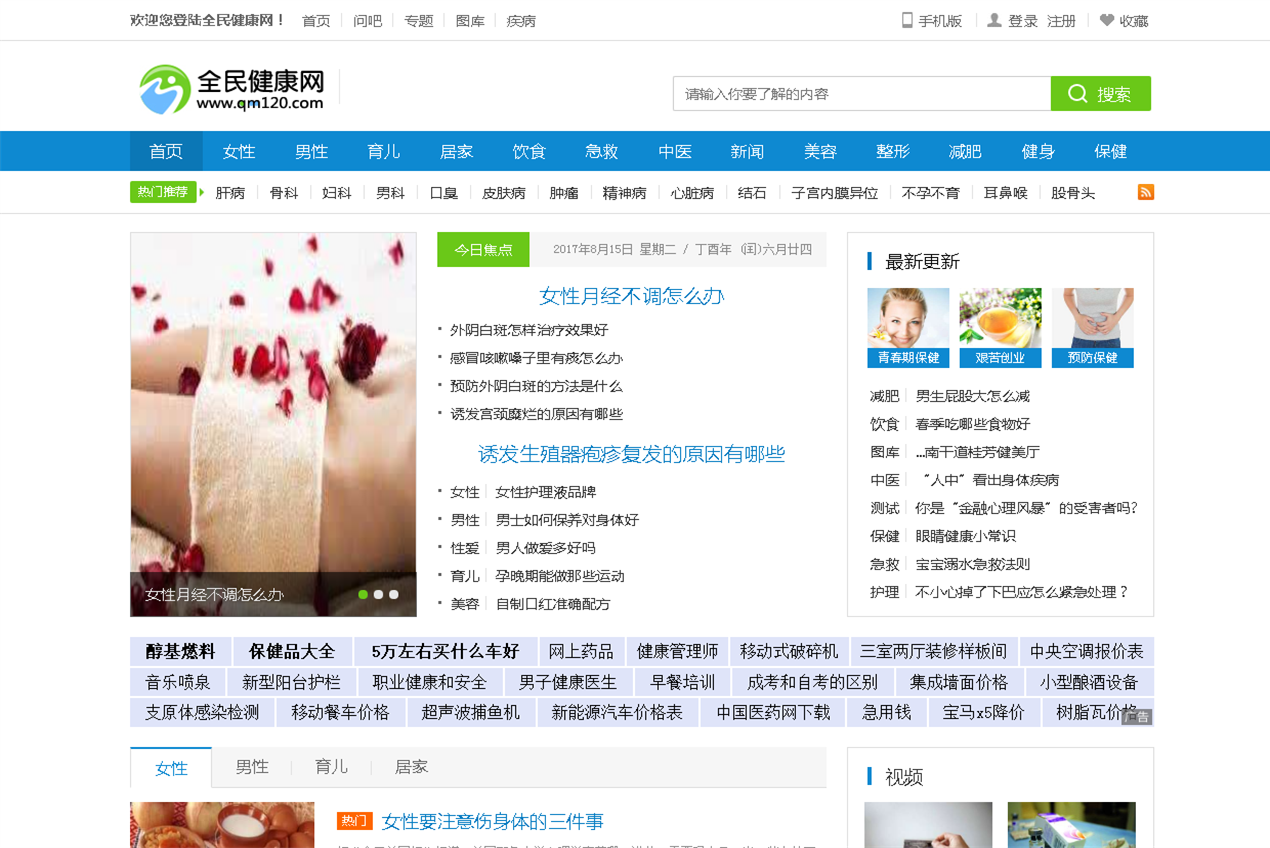Open the 皮肤病 hot recommendation link
Image resolution: width=1270 pixels, height=848 pixels.
point(504,193)
